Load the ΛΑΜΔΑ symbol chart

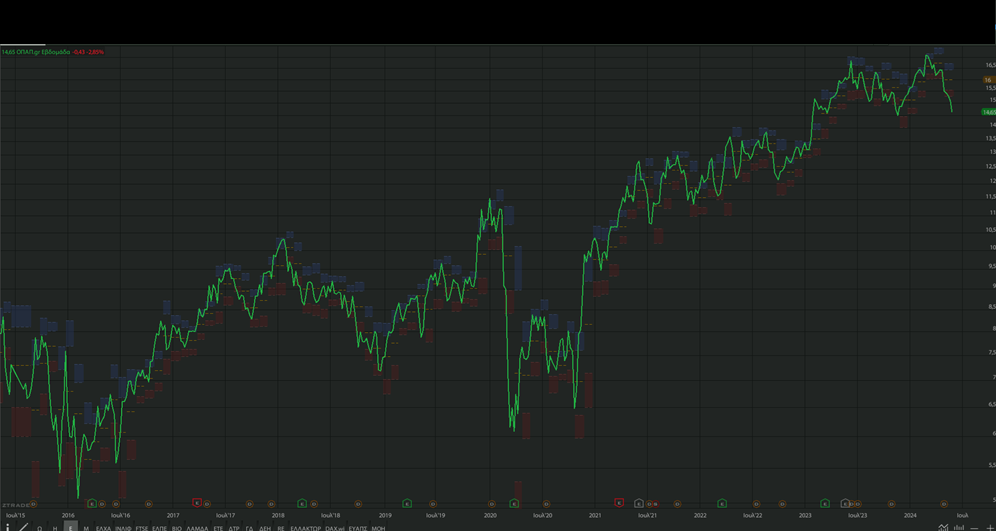coord(198,528)
